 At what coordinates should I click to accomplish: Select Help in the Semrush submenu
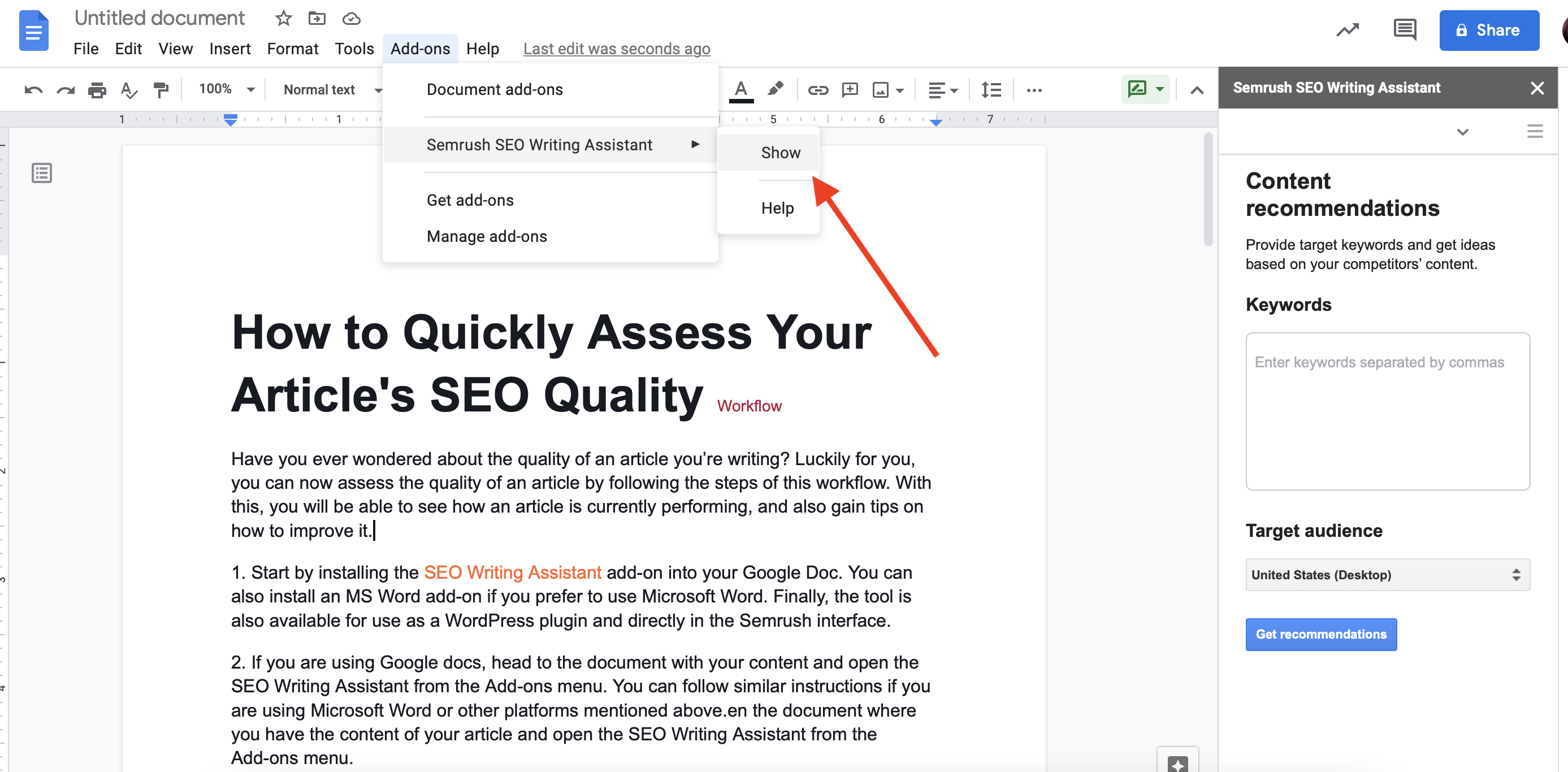point(768,207)
